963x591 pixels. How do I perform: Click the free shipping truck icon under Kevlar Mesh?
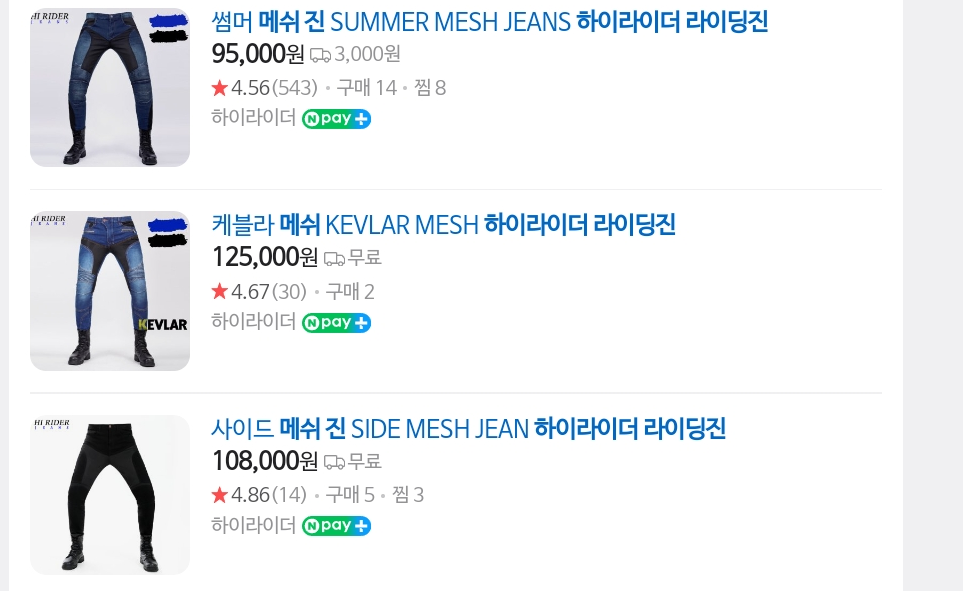pyautogui.click(x=334, y=259)
